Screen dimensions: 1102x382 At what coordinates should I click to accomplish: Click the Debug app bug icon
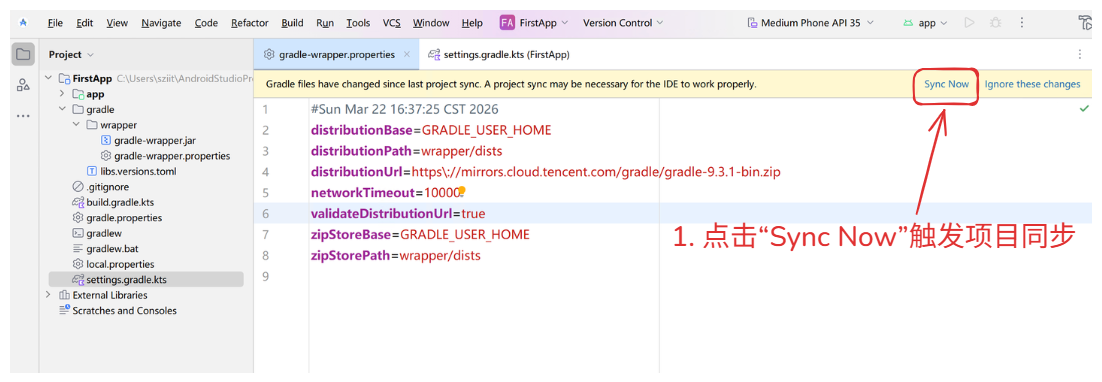coord(995,22)
